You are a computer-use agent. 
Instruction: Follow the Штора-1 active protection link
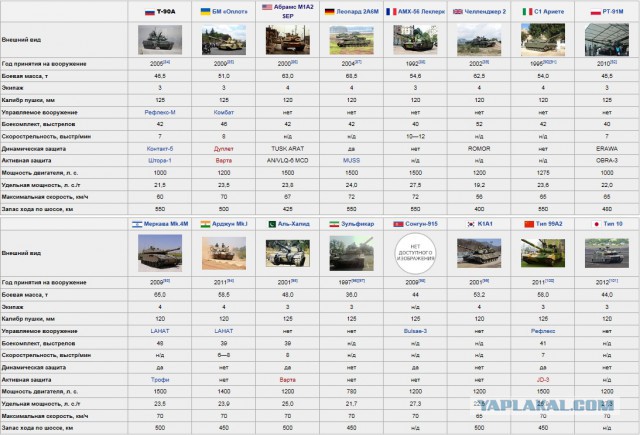click(160, 161)
